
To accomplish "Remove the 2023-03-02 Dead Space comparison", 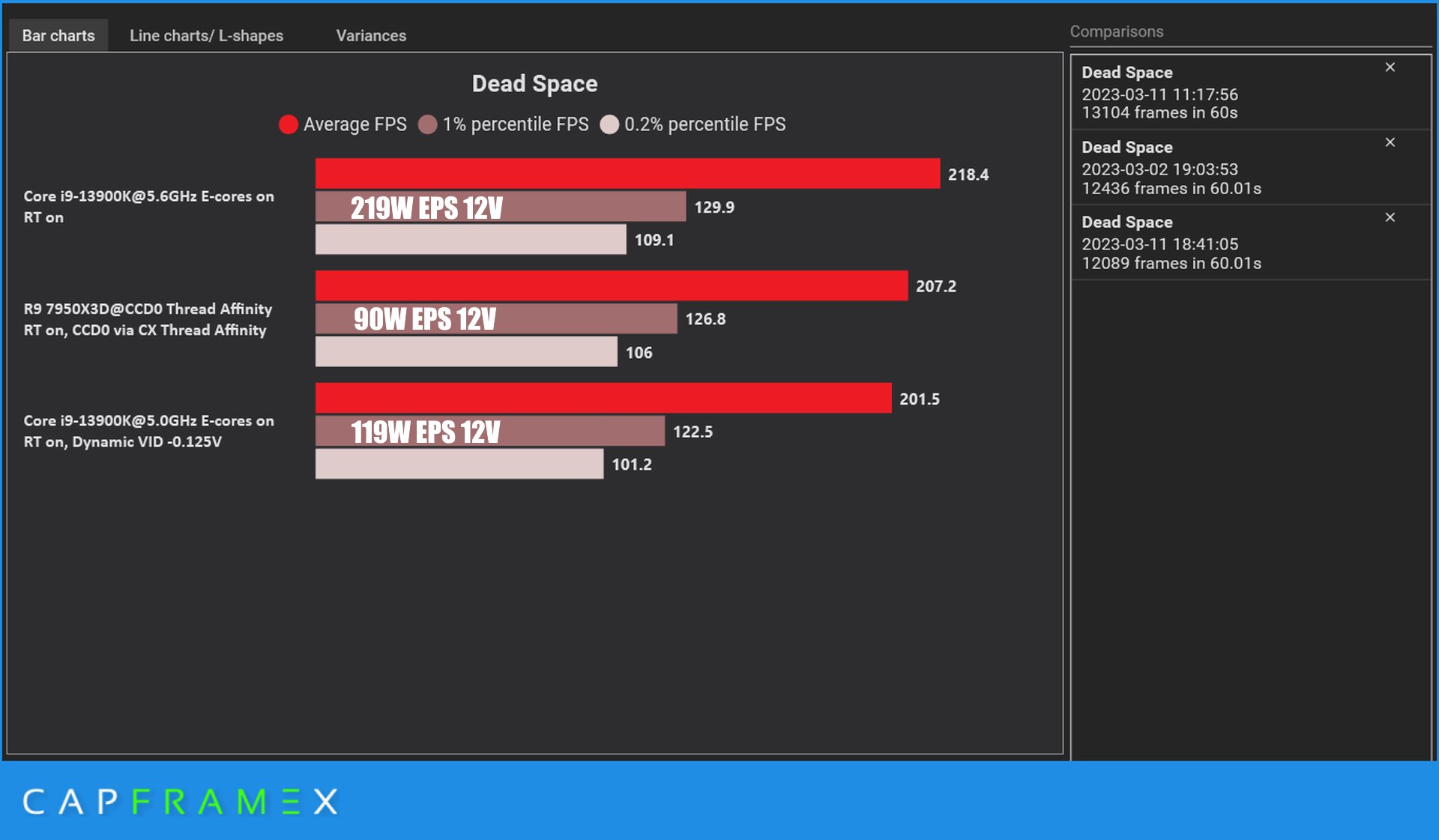I will [x=1390, y=142].
